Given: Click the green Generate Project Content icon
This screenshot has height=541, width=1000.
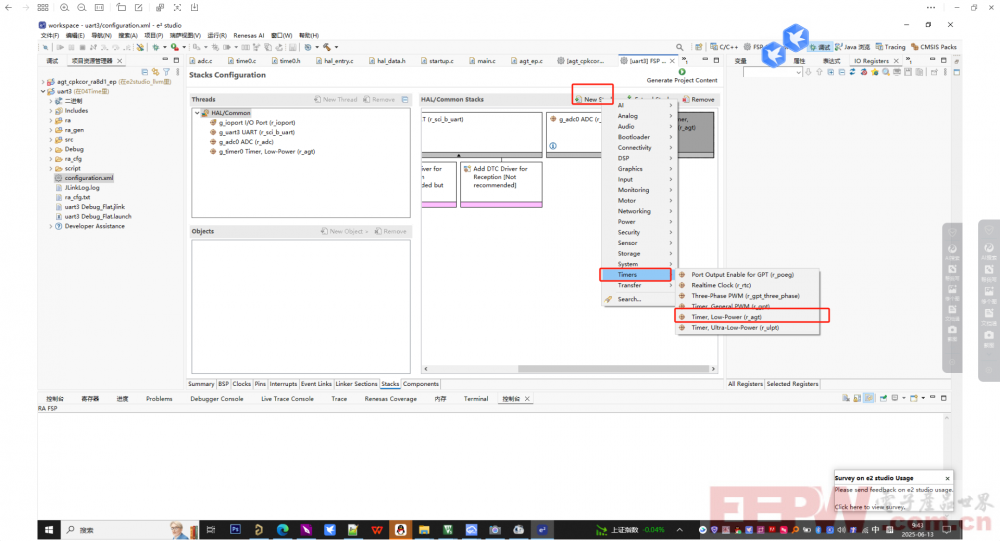Looking at the screenshot, I should [682, 71].
